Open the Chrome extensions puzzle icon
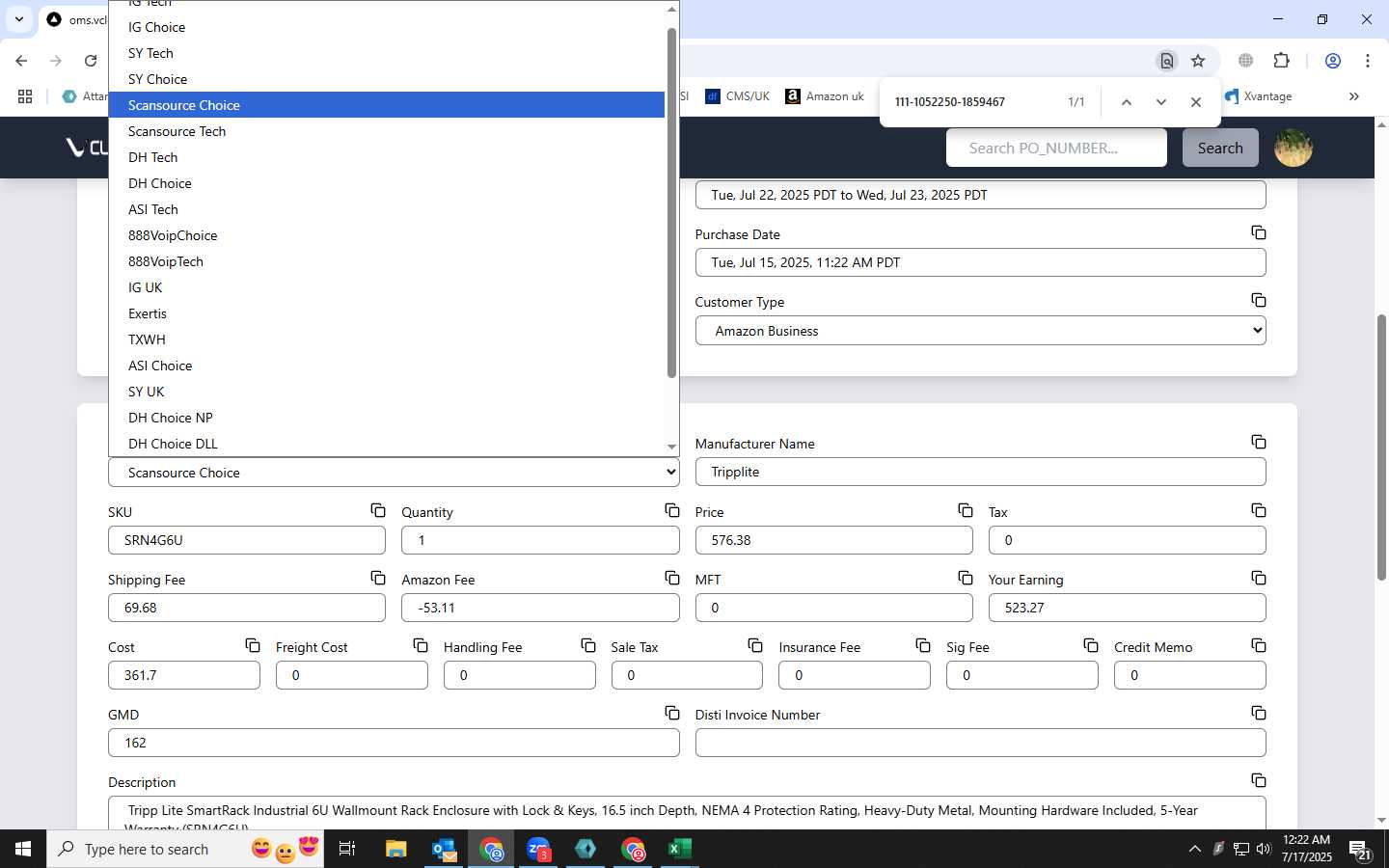 click(x=1281, y=61)
